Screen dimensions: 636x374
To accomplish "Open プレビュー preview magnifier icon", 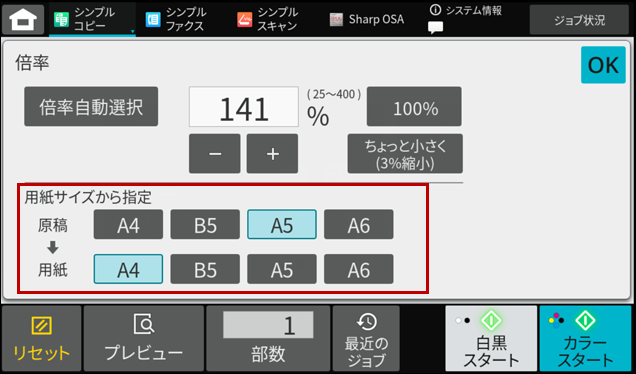I will coord(144,324).
